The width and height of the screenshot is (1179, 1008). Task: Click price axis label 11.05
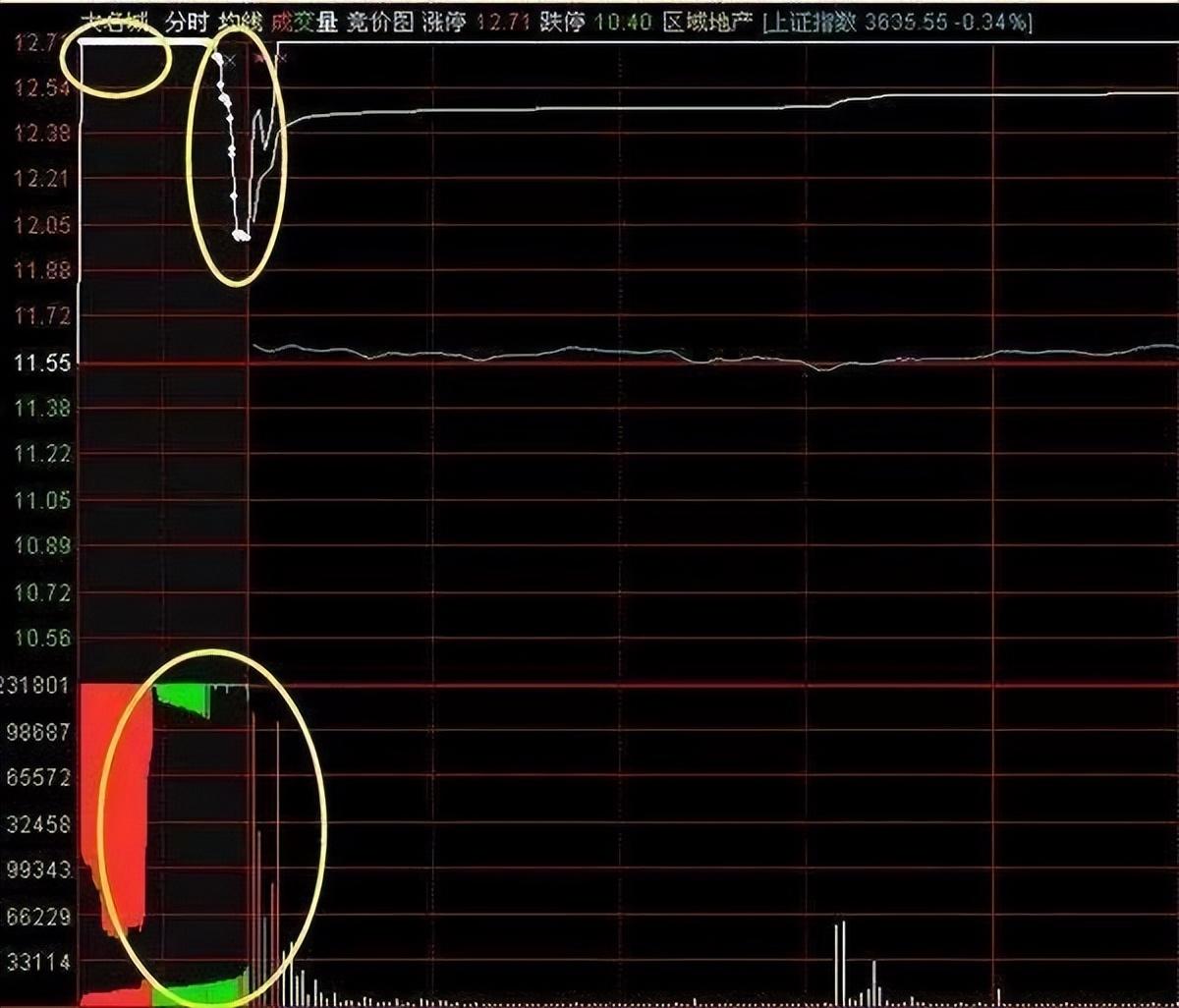click(42, 501)
